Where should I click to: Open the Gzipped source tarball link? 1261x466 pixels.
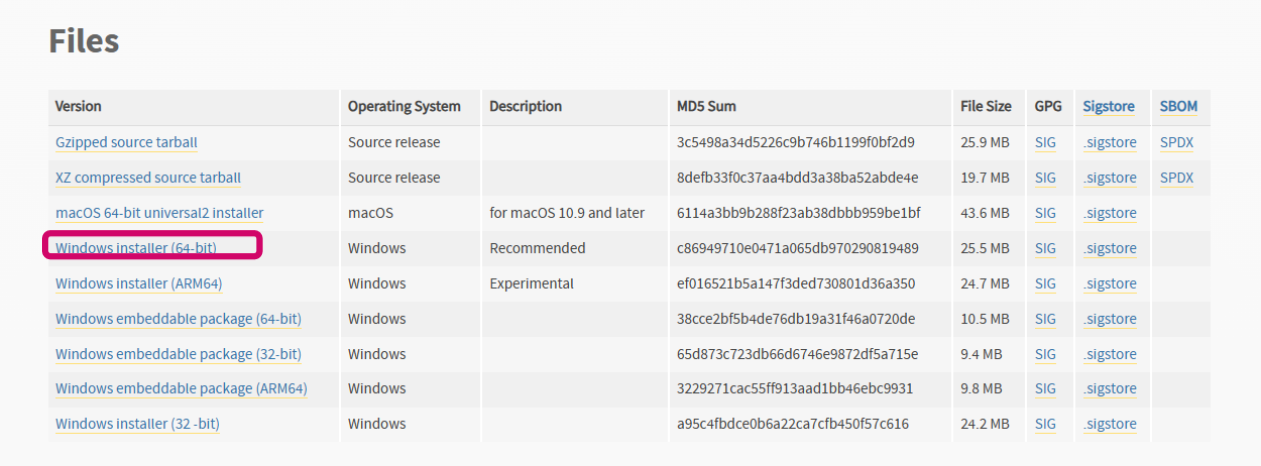[126, 143]
